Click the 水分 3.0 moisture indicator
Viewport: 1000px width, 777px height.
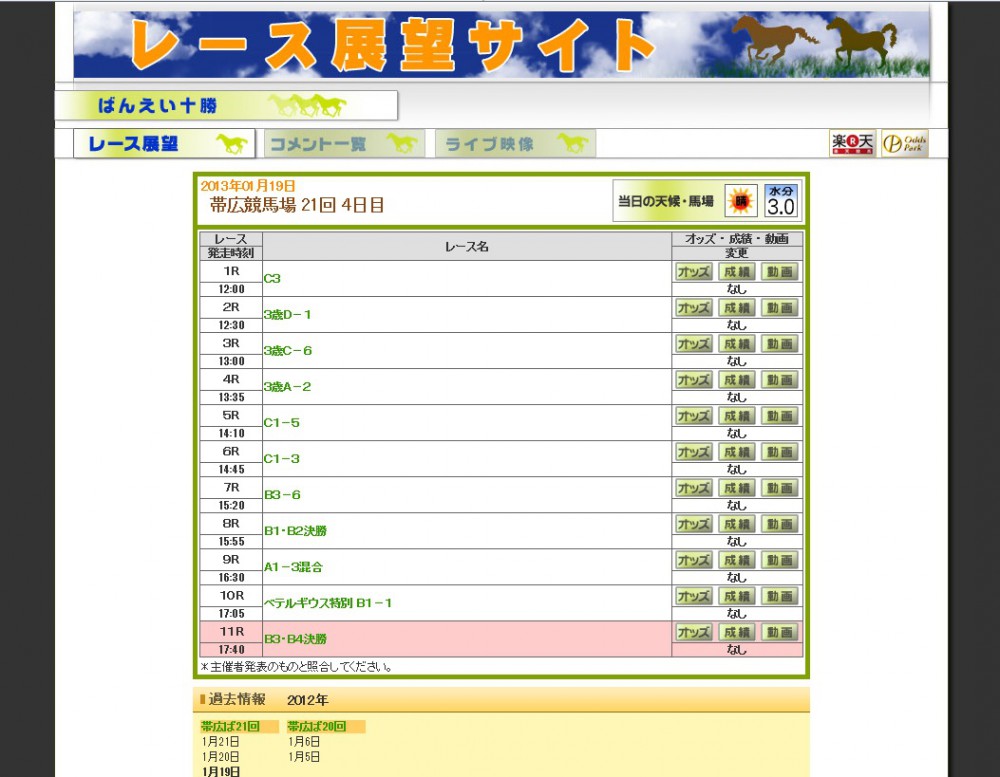[x=781, y=201]
